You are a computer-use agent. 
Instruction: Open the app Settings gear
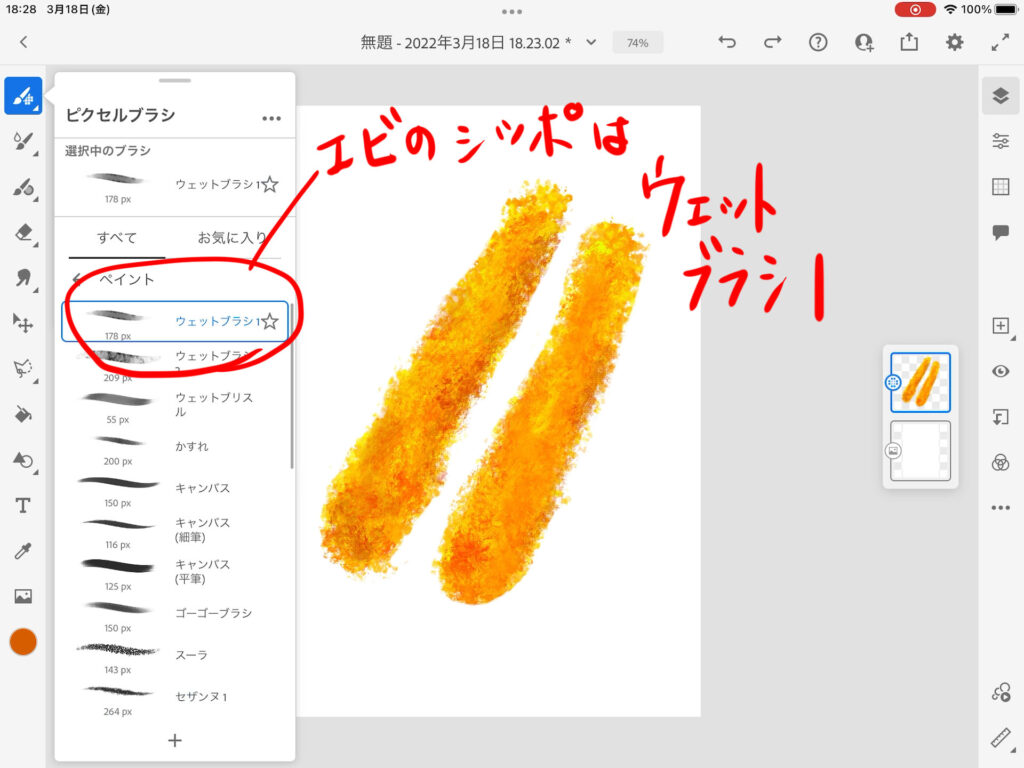point(955,42)
